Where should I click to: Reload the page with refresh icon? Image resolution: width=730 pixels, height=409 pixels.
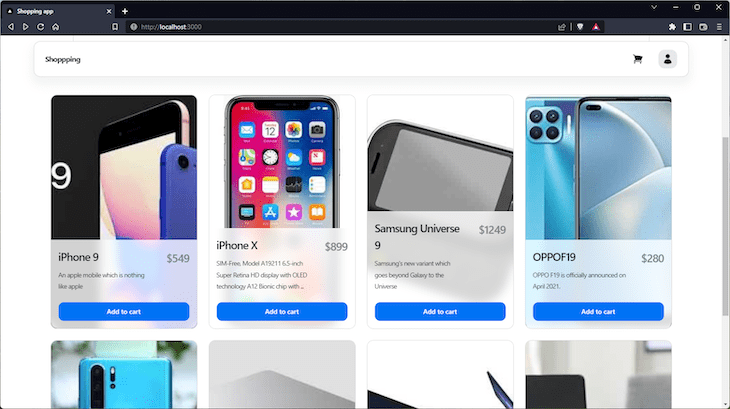click(x=41, y=27)
